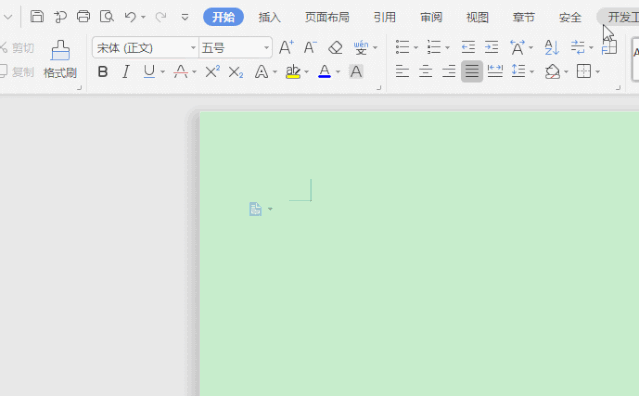Click the increase indent icon
Screen dimensions: 639x396
(x=491, y=47)
